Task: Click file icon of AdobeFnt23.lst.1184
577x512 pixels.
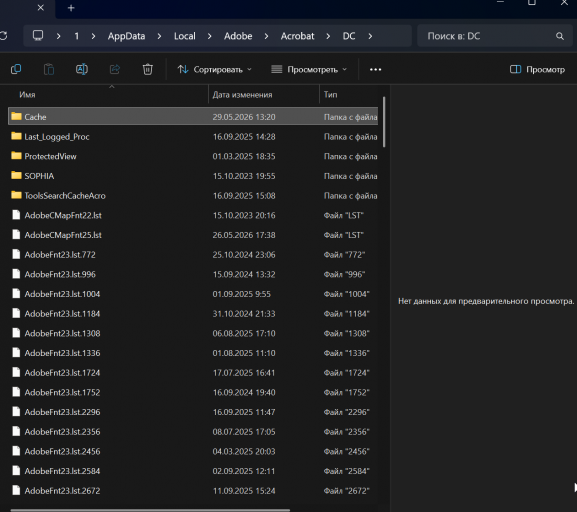Action: coord(16,313)
